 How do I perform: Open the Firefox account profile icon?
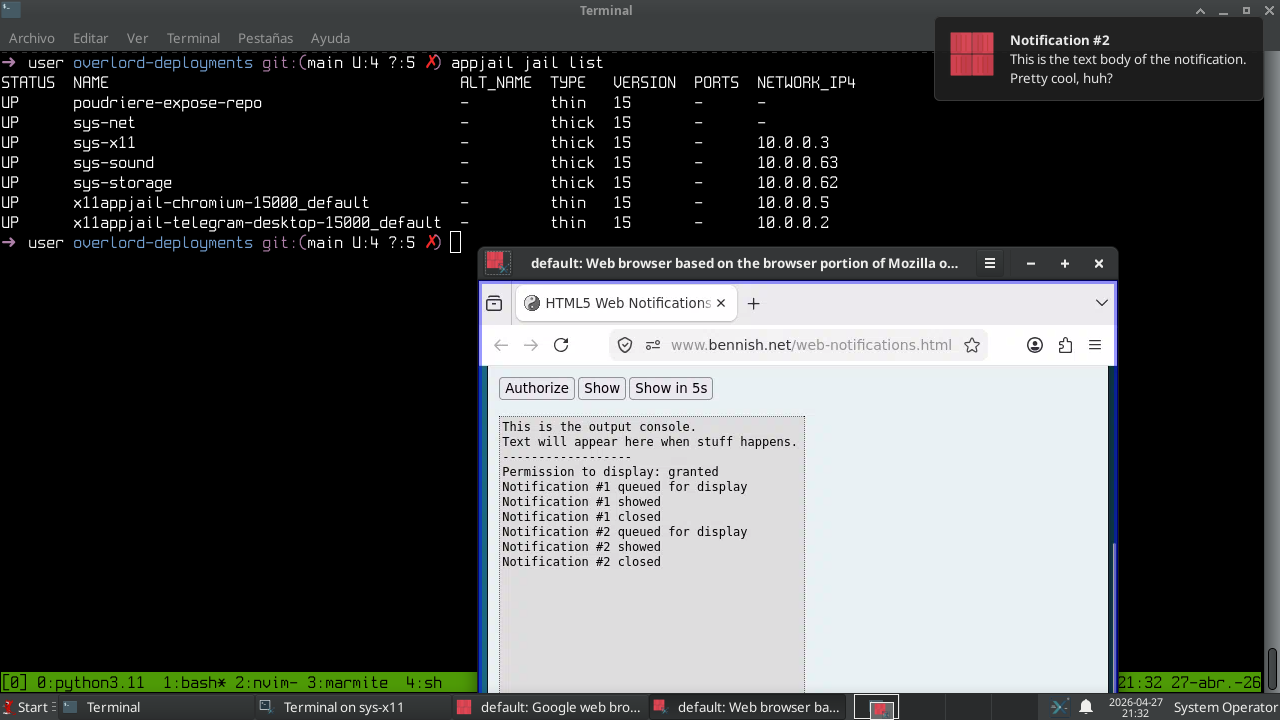1035,345
